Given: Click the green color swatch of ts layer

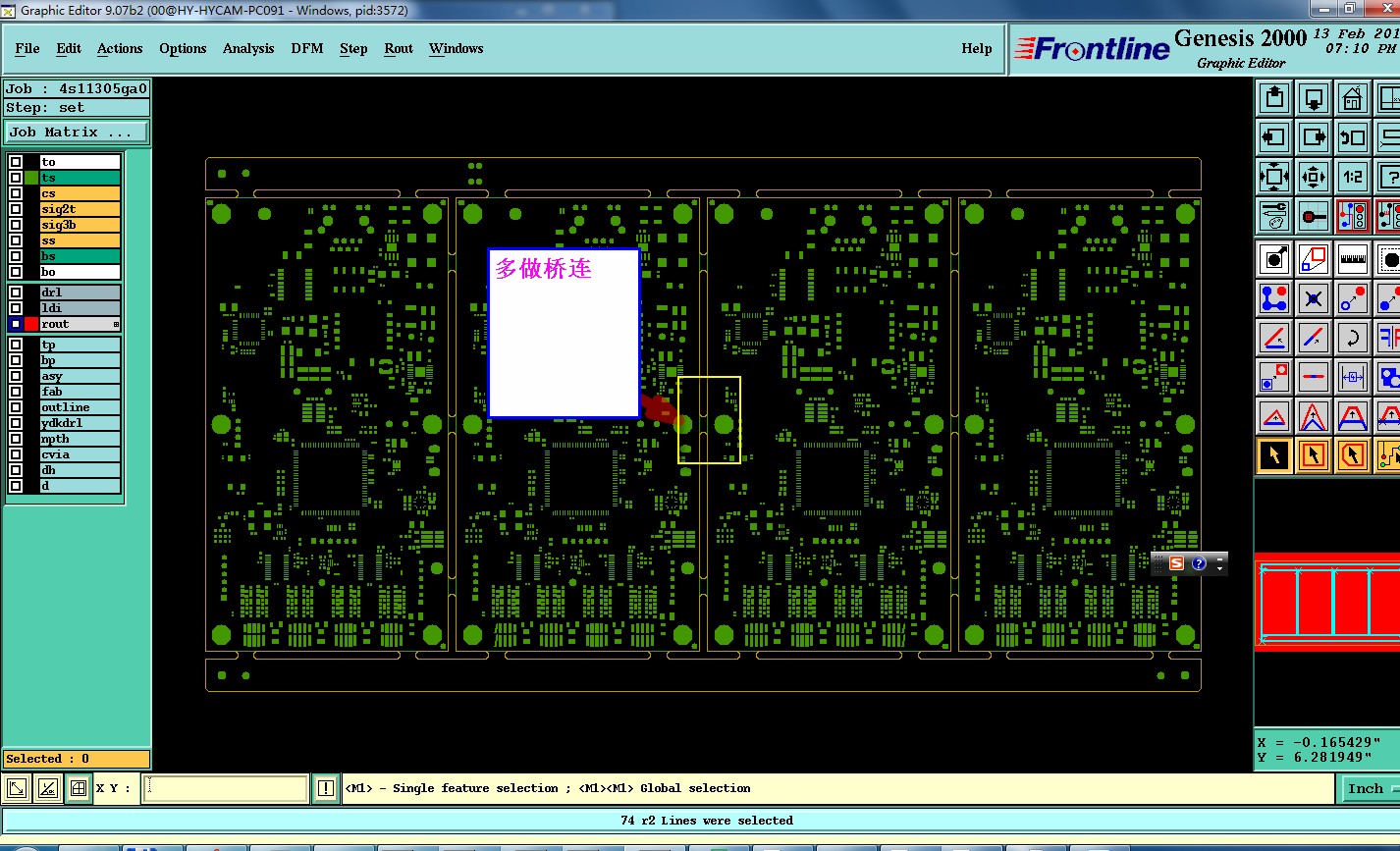Looking at the screenshot, I should point(31,178).
